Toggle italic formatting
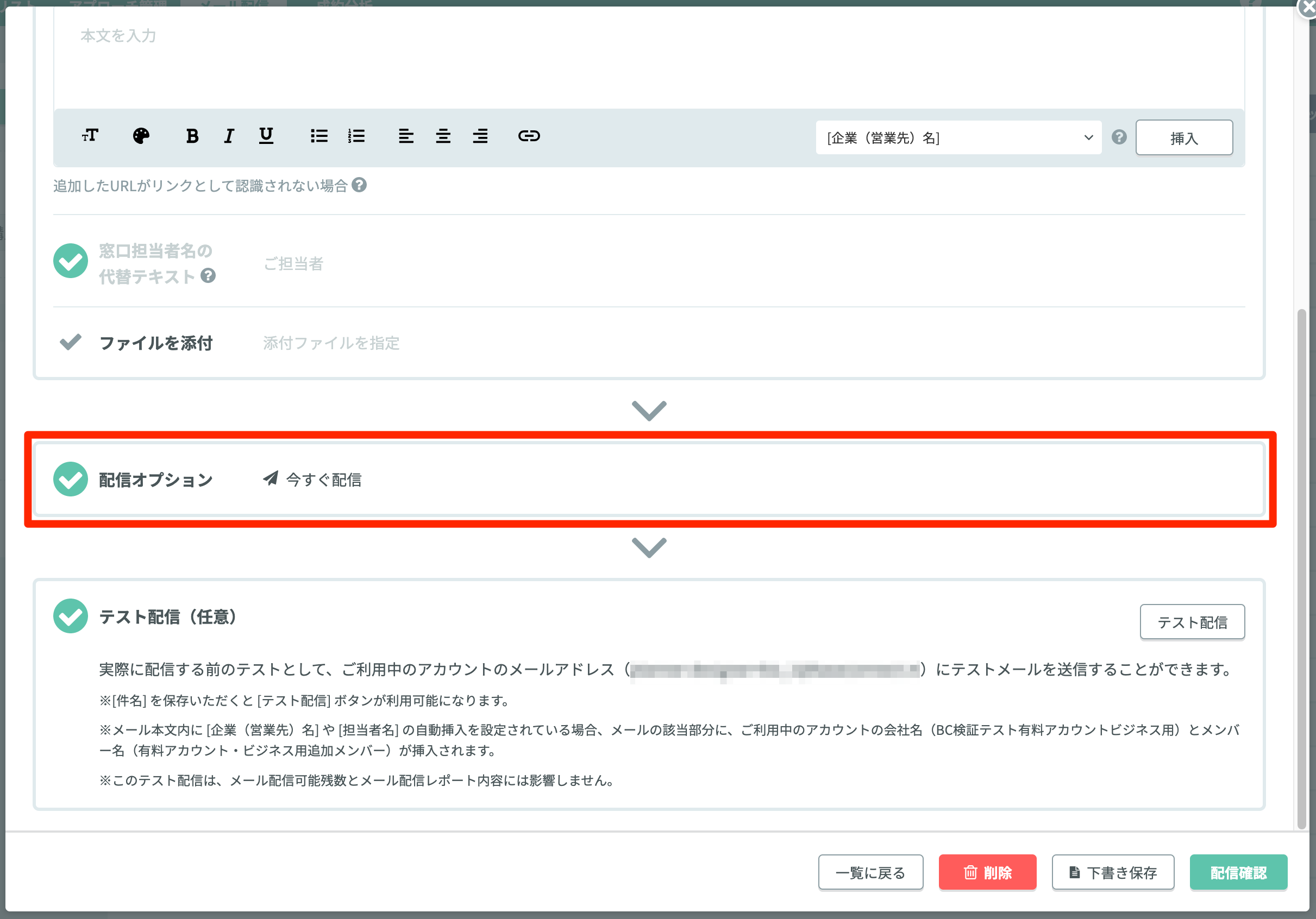The image size is (1316, 919). (x=229, y=136)
